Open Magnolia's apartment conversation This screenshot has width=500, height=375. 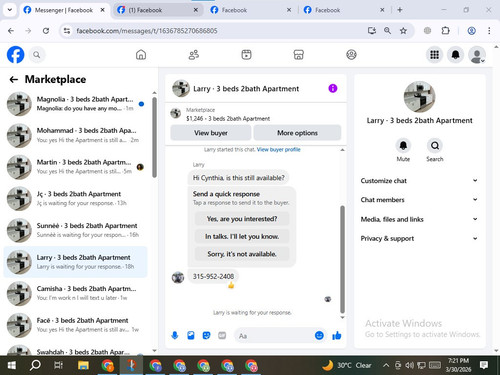[x=75, y=104]
